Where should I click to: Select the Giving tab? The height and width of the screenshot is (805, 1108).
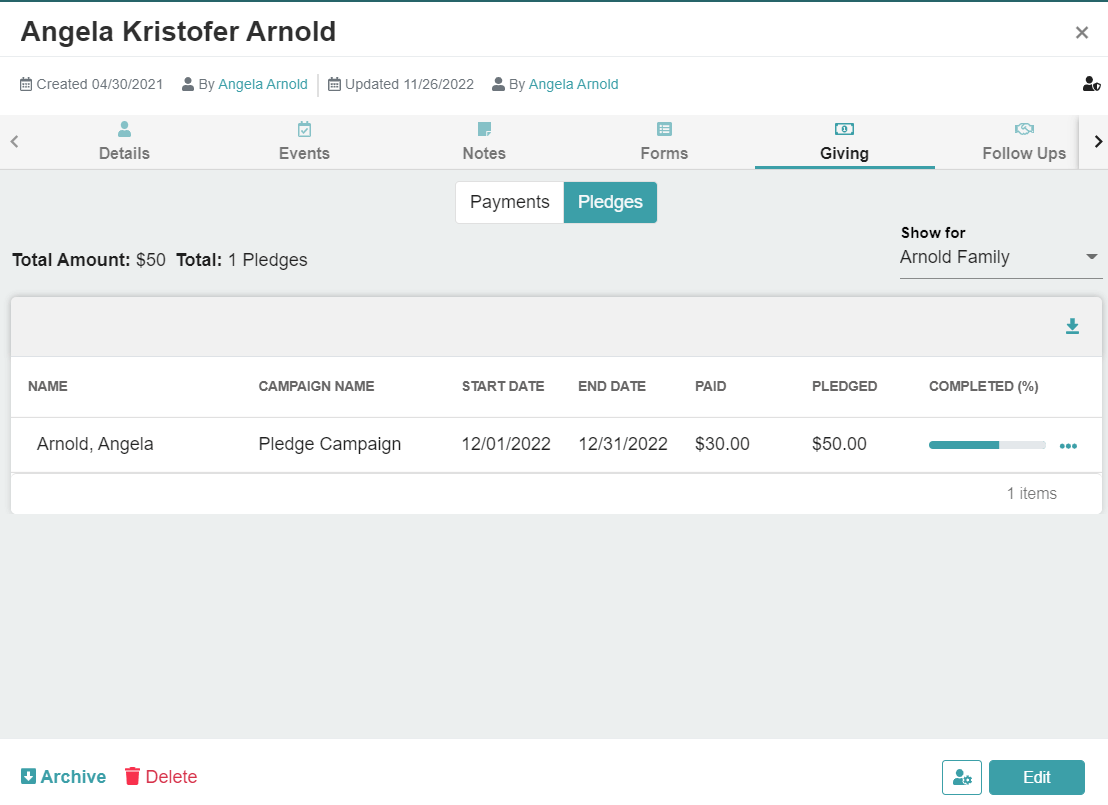tap(844, 142)
